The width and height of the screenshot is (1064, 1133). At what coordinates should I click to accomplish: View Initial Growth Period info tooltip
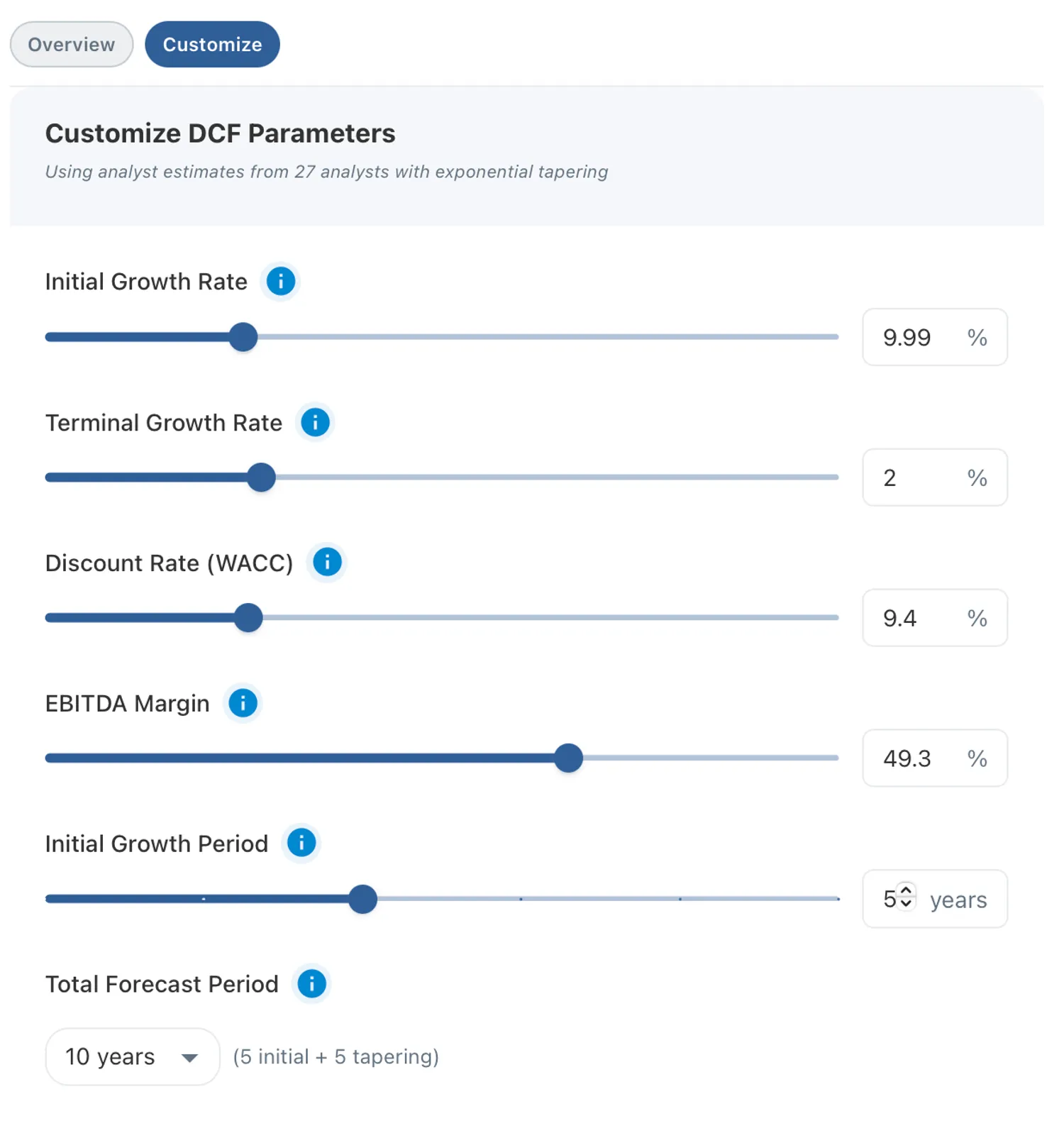tap(301, 844)
